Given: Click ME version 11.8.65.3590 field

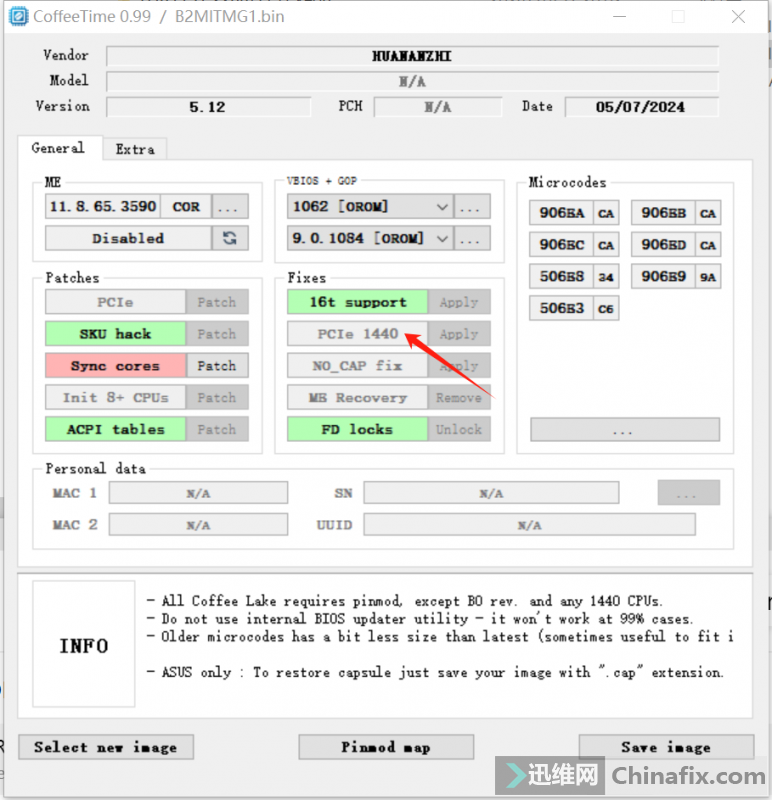Looking at the screenshot, I should [x=103, y=207].
